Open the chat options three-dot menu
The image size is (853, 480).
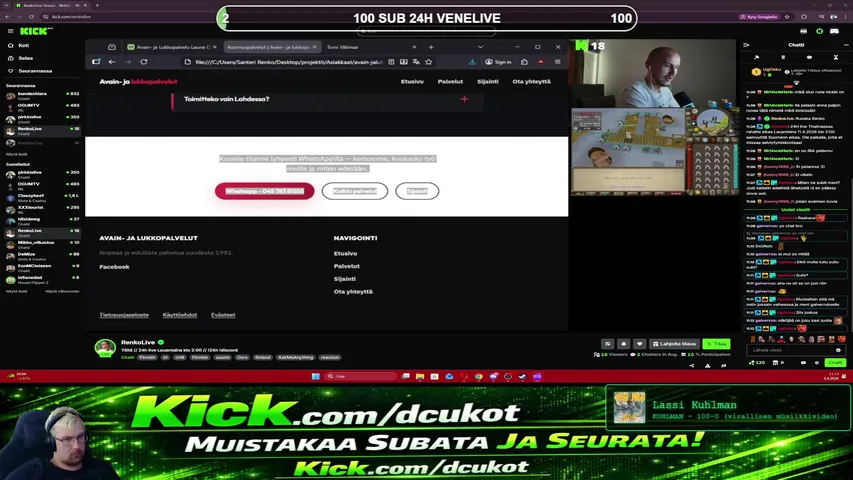click(x=846, y=45)
